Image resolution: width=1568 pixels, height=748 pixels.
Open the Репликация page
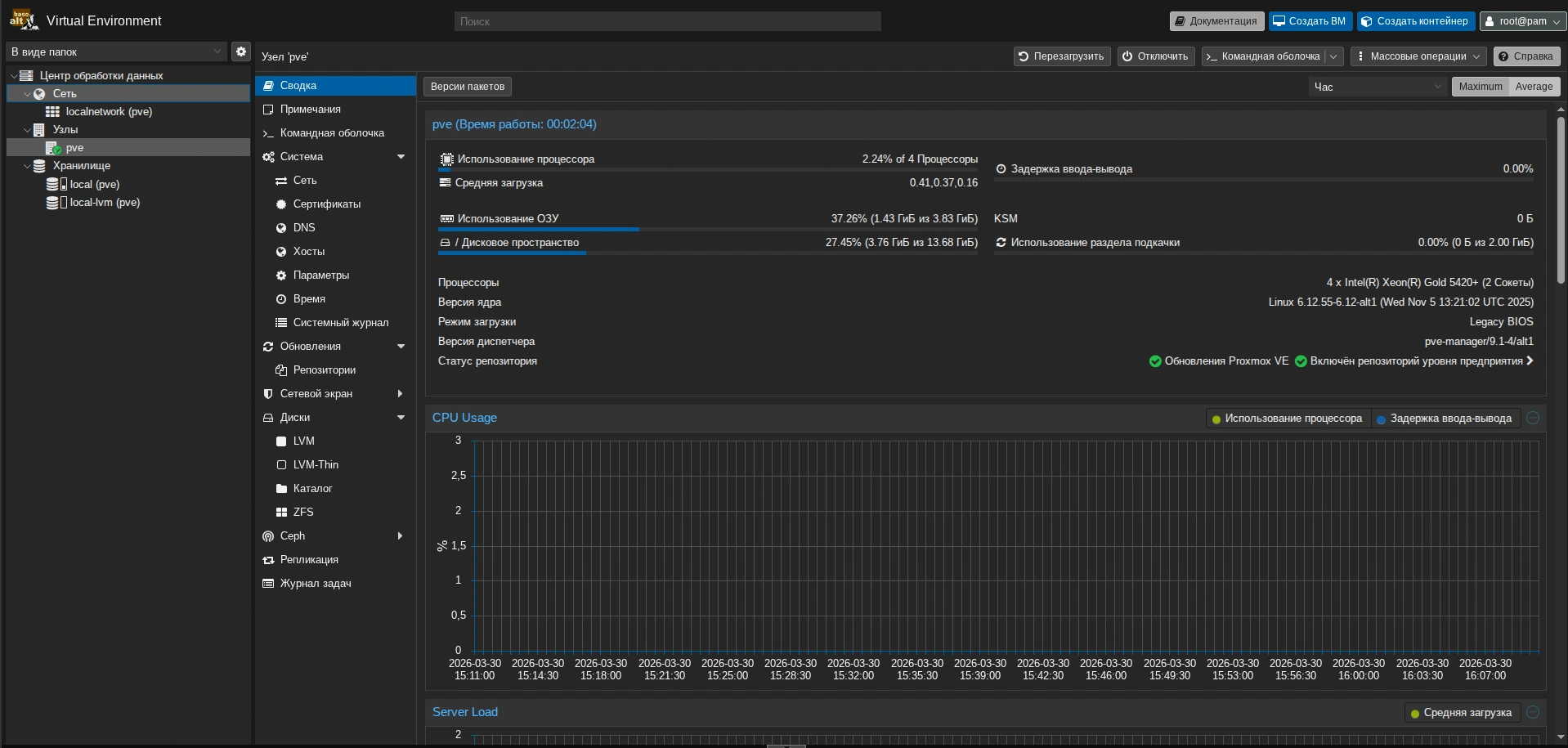(x=335, y=560)
